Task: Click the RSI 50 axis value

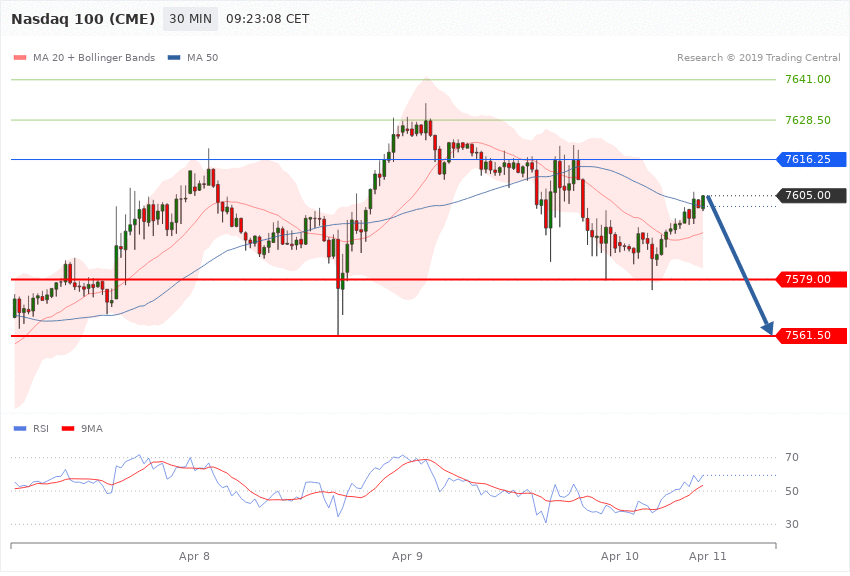Action: click(x=792, y=491)
